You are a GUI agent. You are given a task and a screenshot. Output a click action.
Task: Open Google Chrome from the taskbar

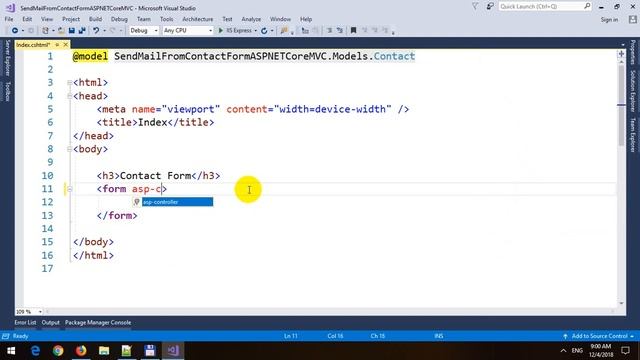pyautogui.click(x=58, y=351)
